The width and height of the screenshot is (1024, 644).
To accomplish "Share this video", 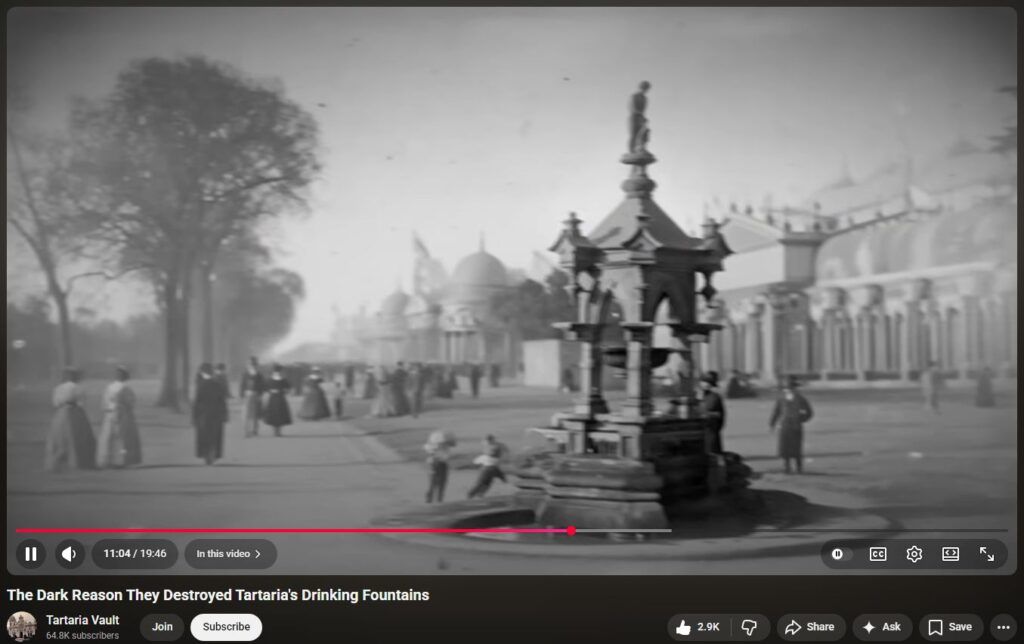I will coord(810,627).
